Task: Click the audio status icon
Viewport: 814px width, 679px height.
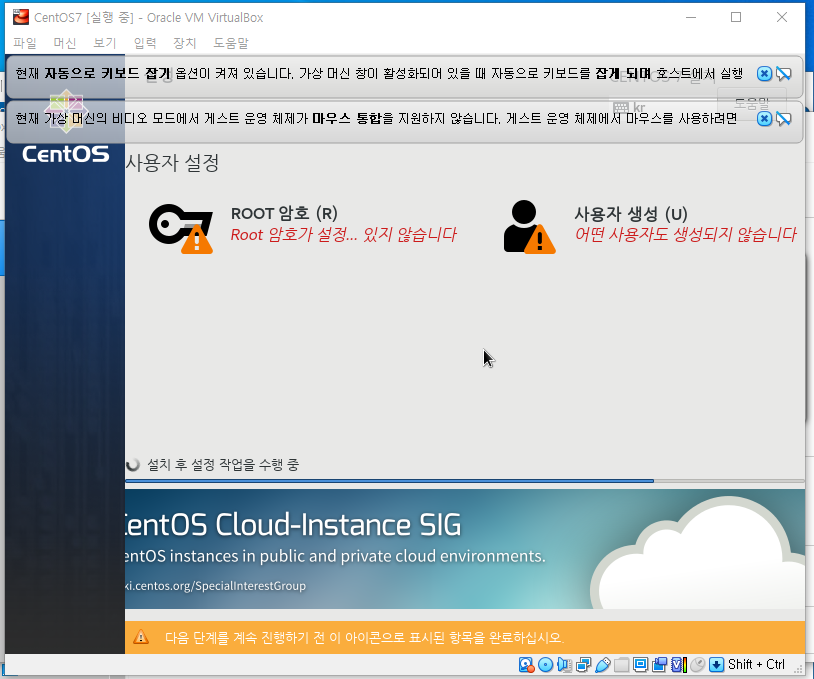Action: [x=564, y=664]
